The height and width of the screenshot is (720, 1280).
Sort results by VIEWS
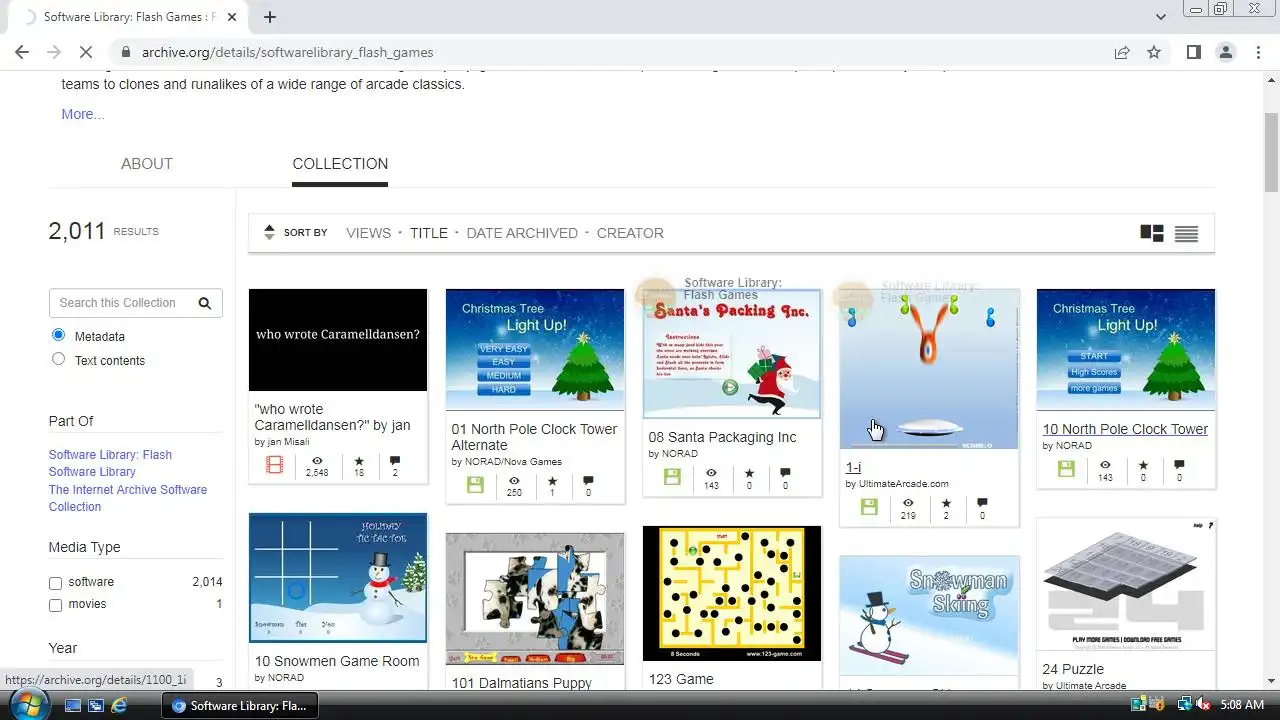[368, 233]
